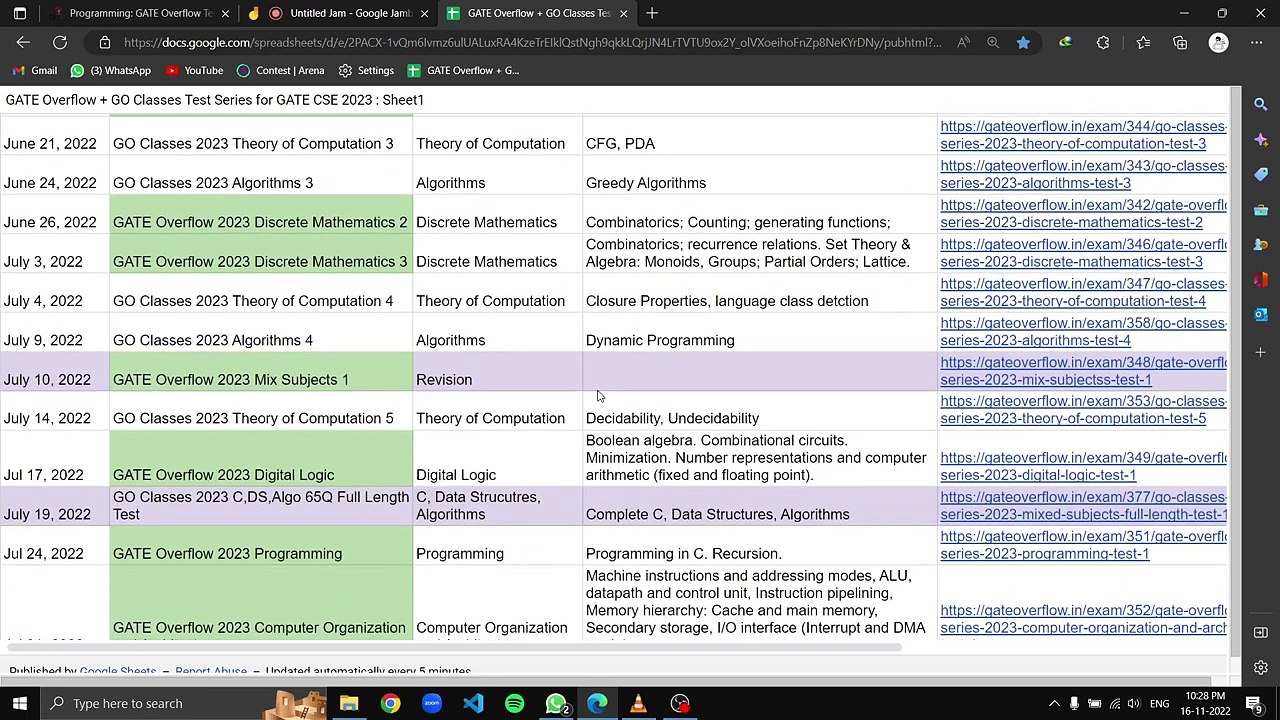Open the Edge sidebar Search icon
This screenshot has width=1280, height=720.
tap(1261, 104)
